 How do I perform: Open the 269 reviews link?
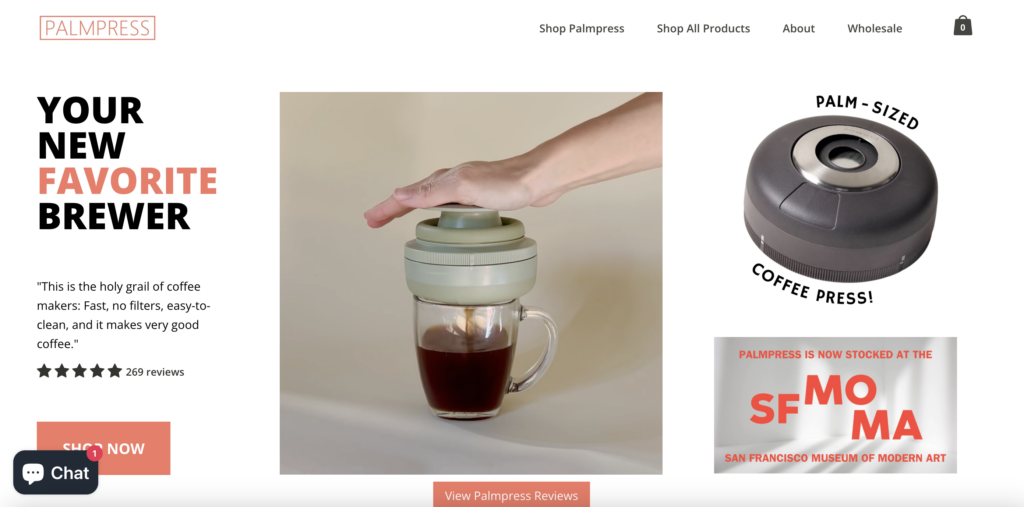155,372
